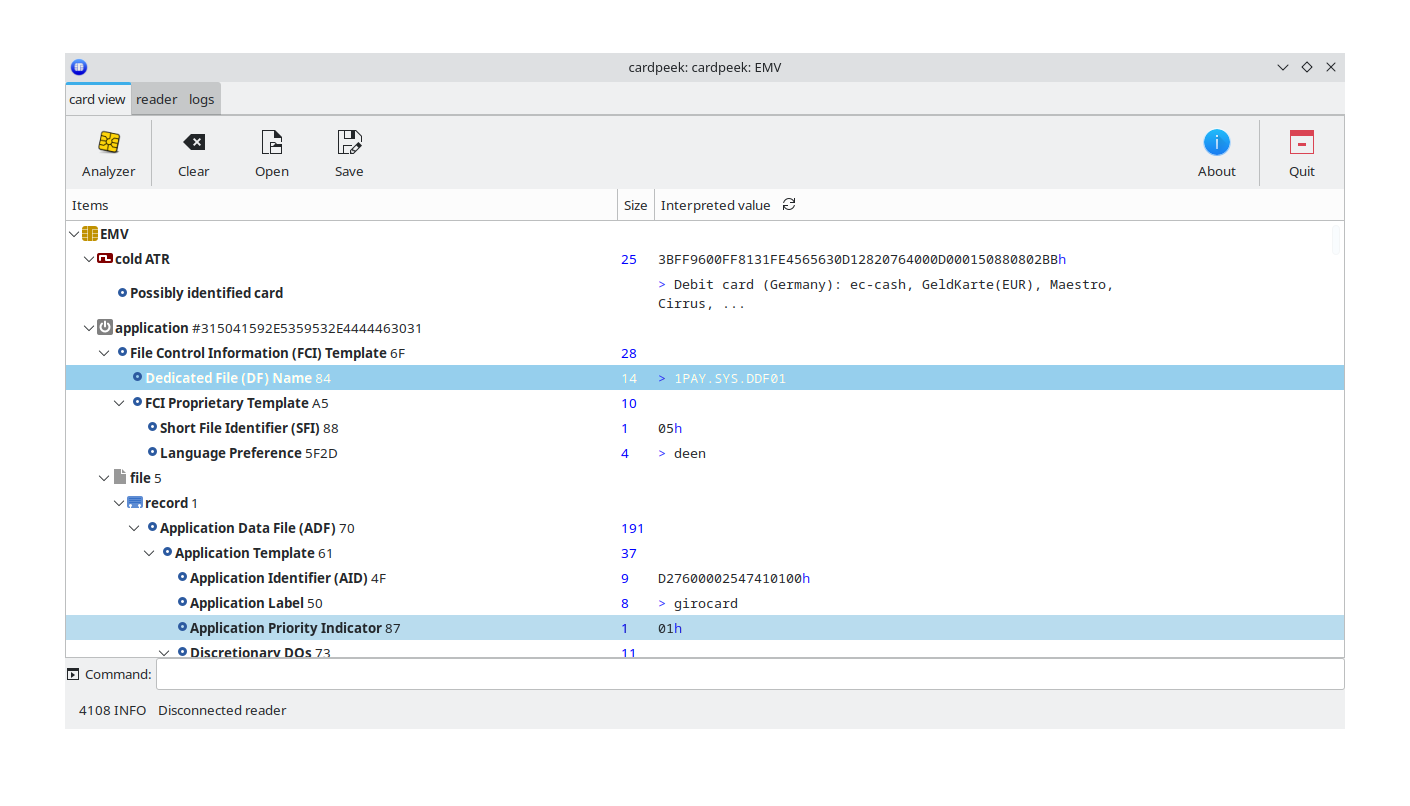Screen dimensions: 1410x806
Task: Clear the current card view
Action: (193, 150)
